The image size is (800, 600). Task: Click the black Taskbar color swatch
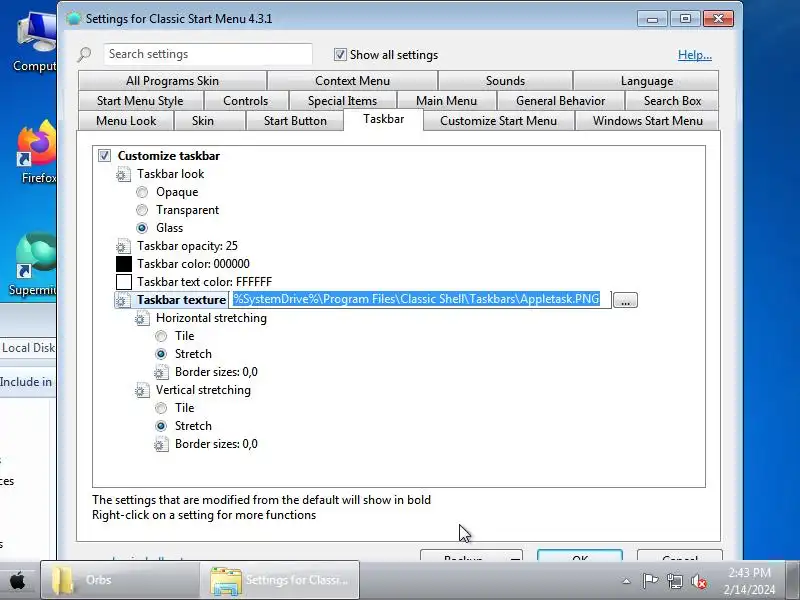(124, 264)
